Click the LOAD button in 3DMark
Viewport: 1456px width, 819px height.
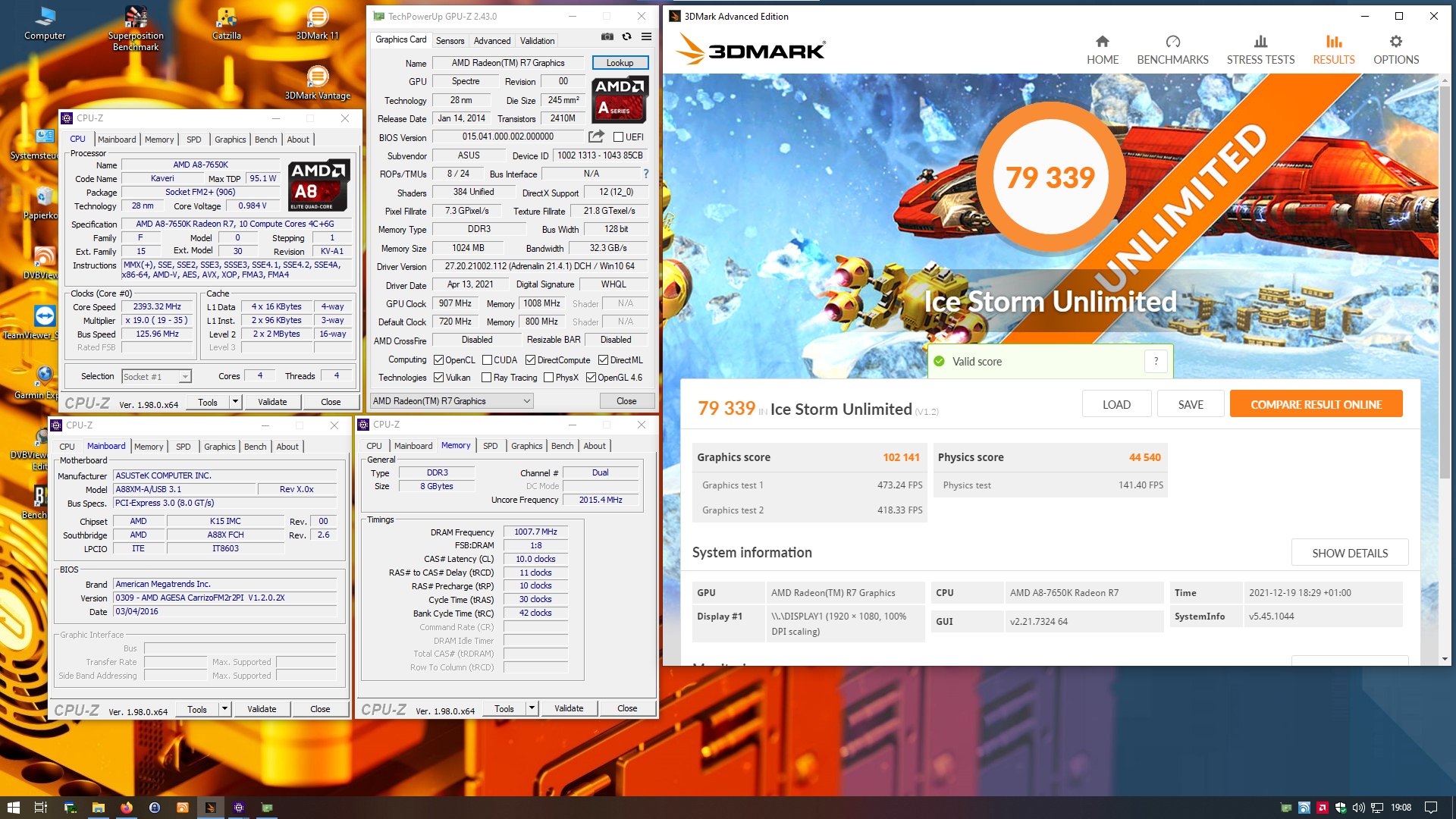click(1116, 404)
